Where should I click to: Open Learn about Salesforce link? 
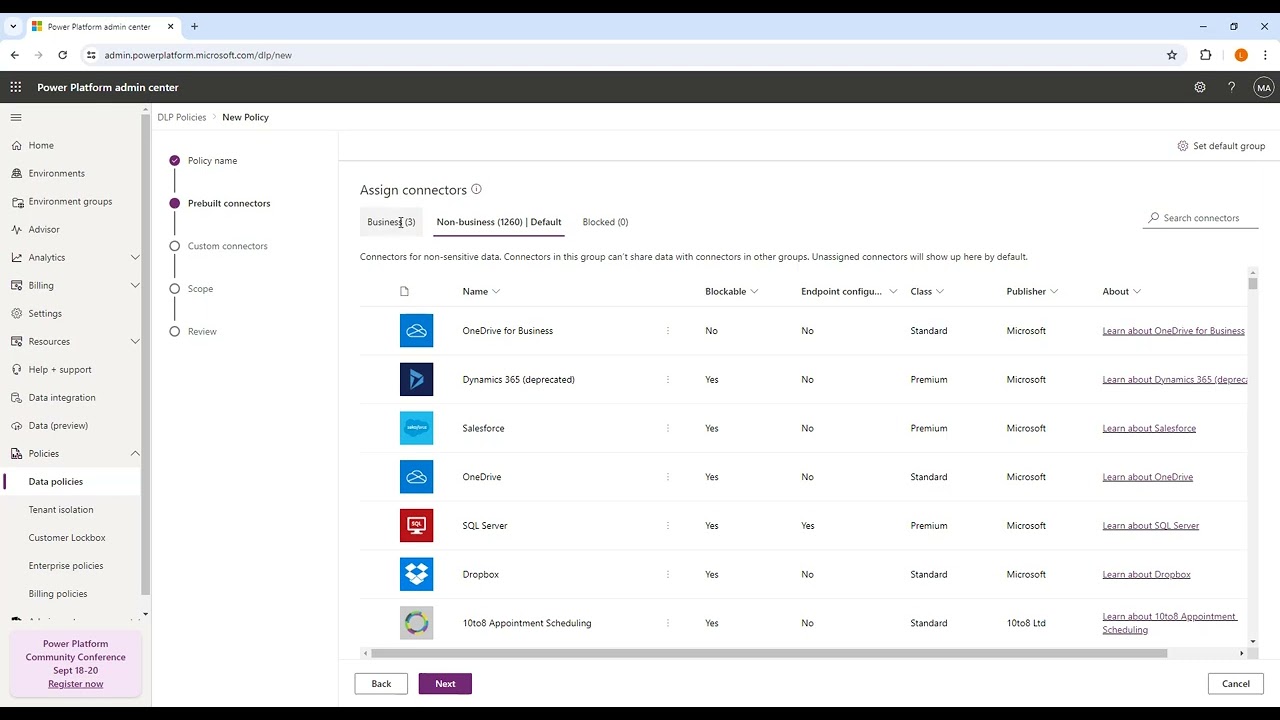pos(1149,428)
